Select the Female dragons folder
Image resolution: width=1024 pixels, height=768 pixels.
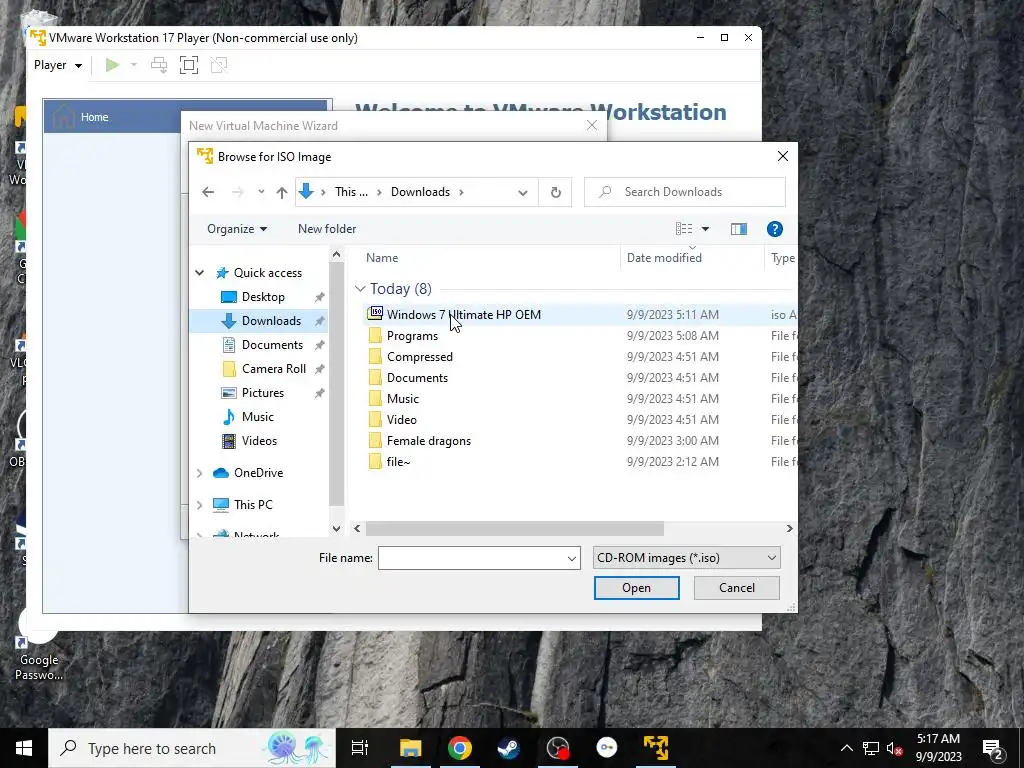click(x=428, y=441)
